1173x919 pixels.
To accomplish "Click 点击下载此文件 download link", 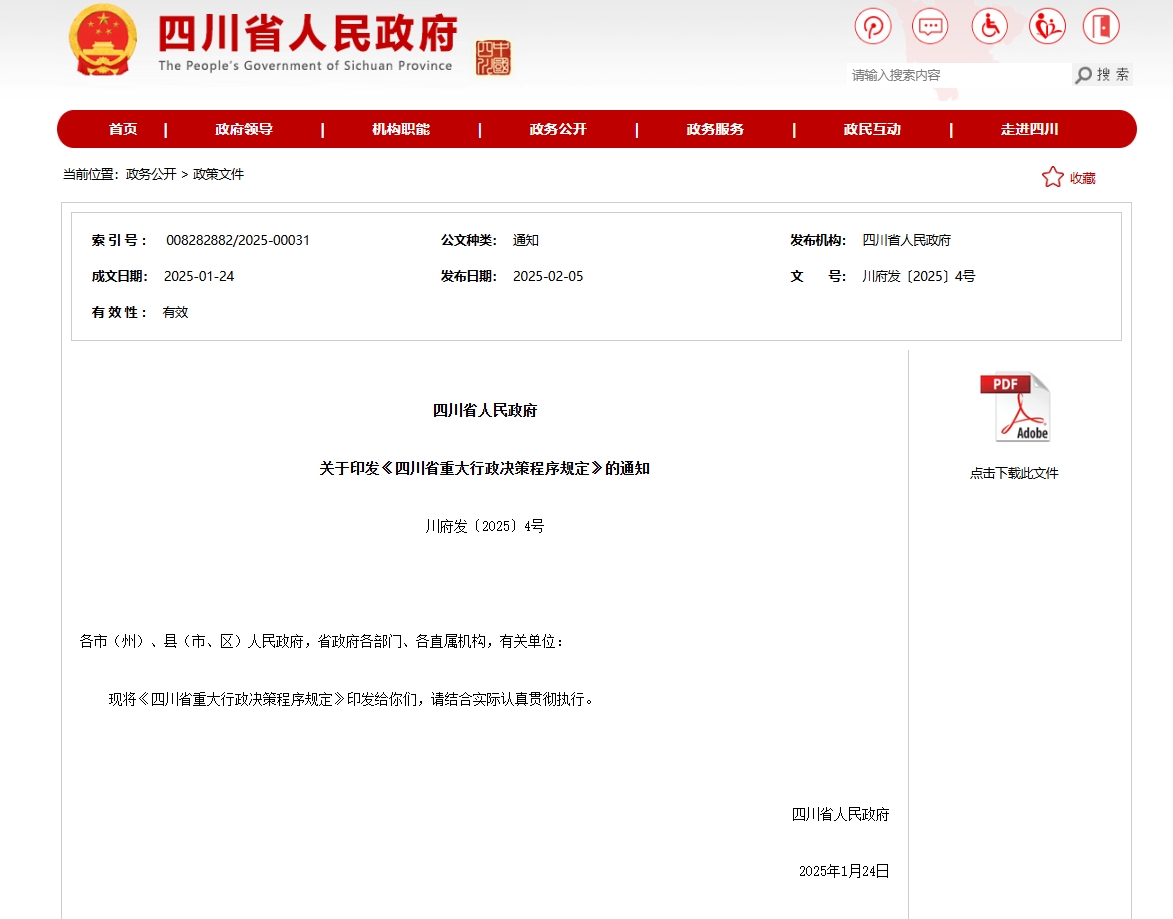I will 1013,473.
